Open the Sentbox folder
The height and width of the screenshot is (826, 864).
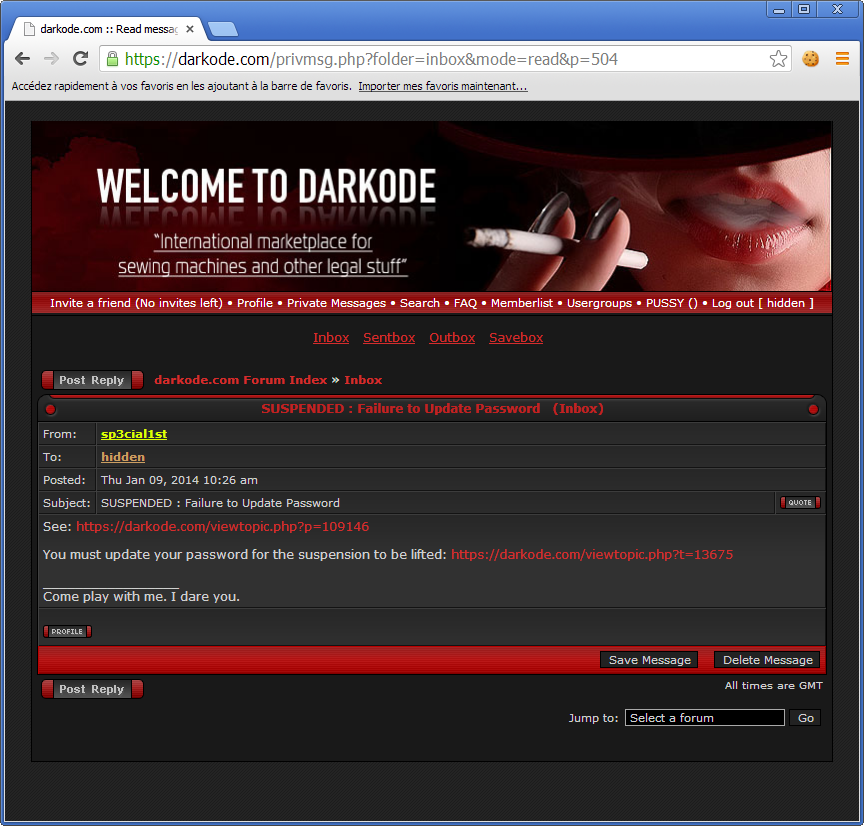click(x=389, y=338)
